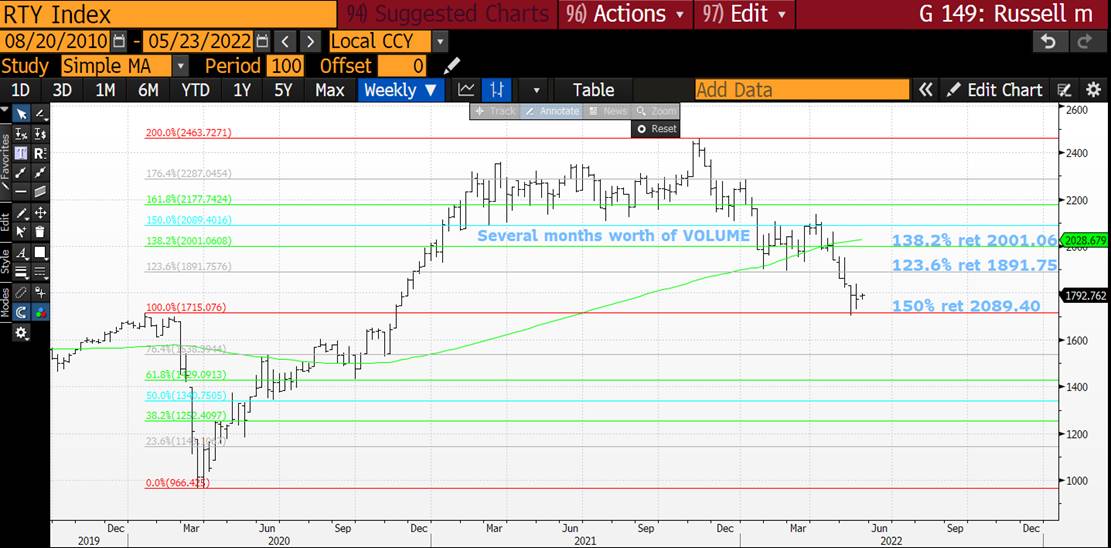Select the dollar change measure tool
Screen dimensions: 1111x548
tap(40, 133)
